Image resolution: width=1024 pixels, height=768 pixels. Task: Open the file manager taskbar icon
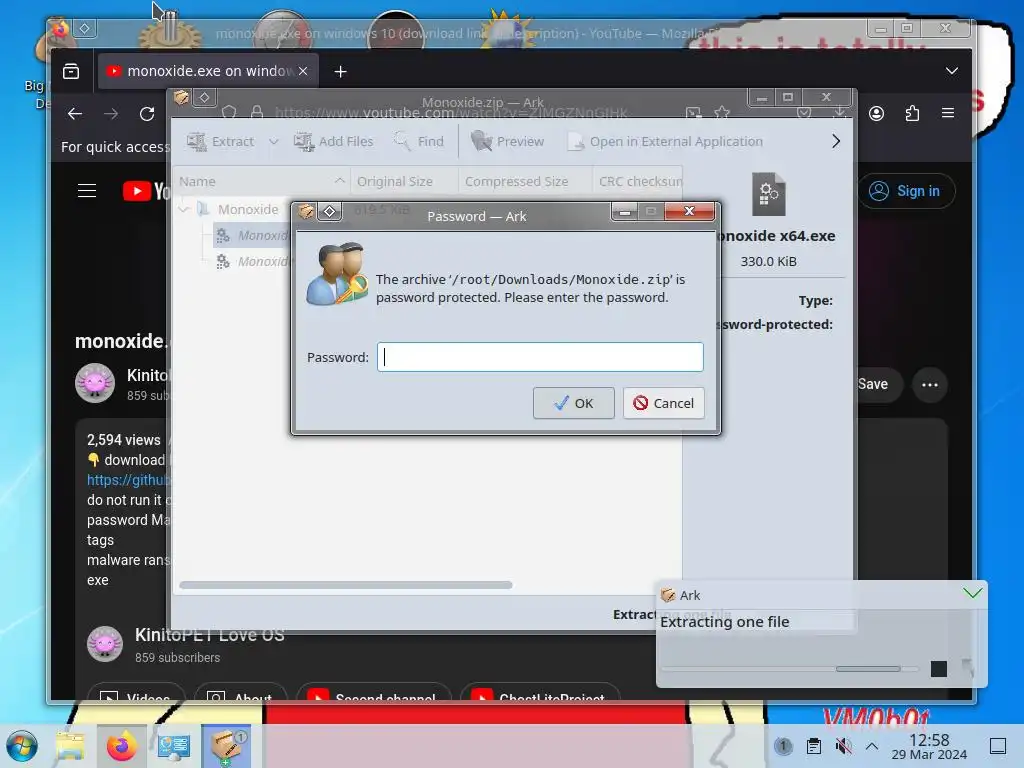[x=70, y=746]
